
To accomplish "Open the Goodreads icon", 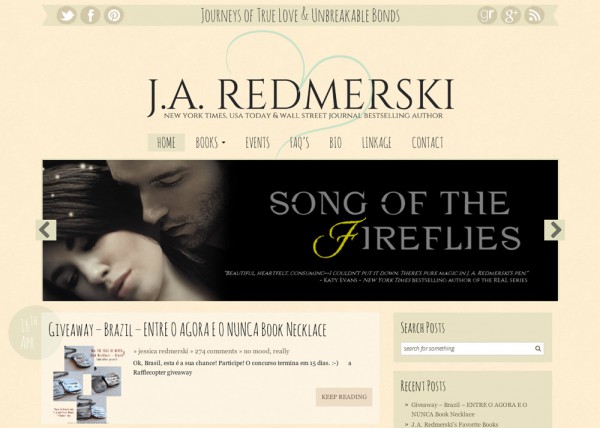I will pos(487,15).
